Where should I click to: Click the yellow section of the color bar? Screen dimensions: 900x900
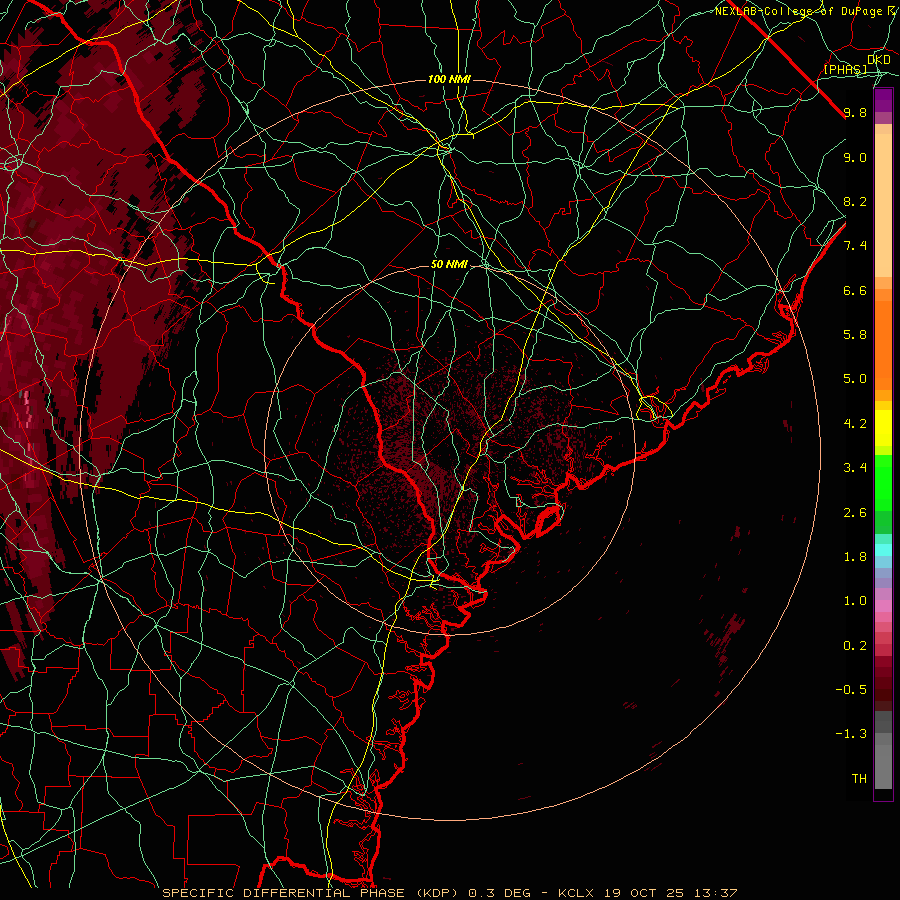coord(883,428)
